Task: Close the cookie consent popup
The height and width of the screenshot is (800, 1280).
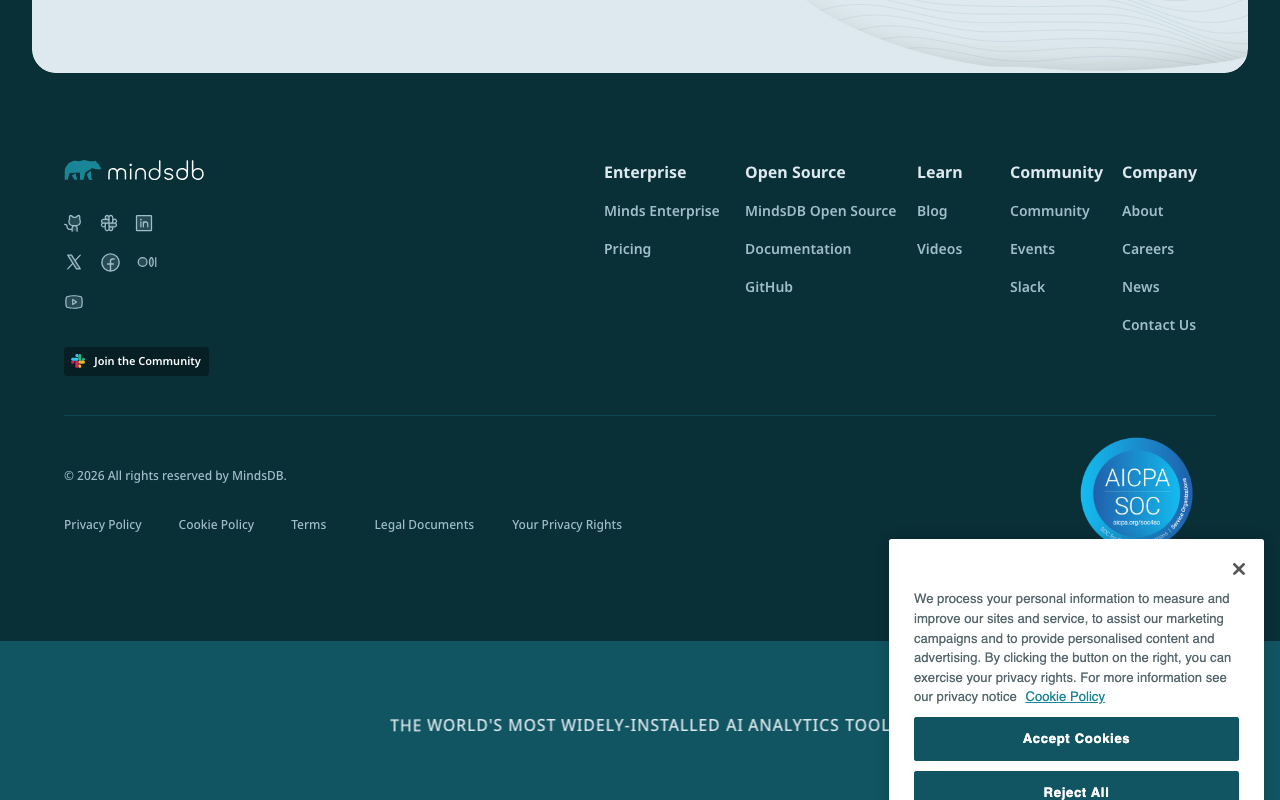Action: click(x=1238, y=569)
